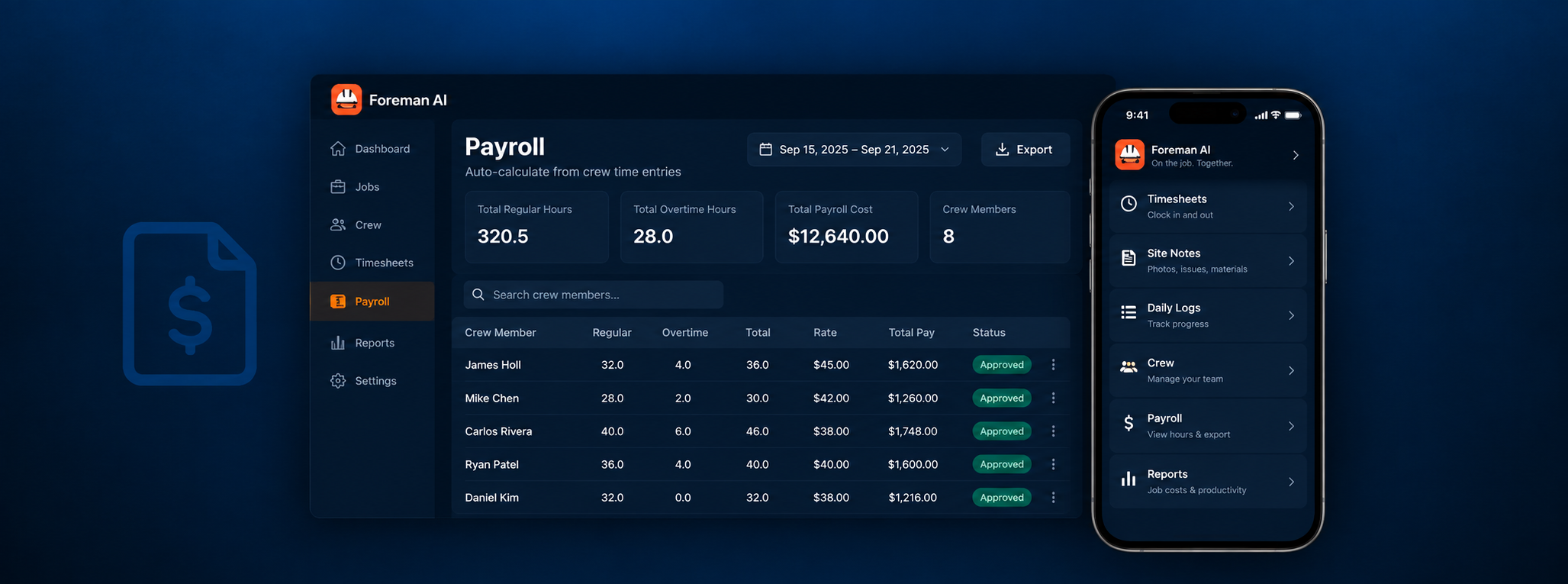Tap chevron on phone Site Notes row

click(1291, 261)
